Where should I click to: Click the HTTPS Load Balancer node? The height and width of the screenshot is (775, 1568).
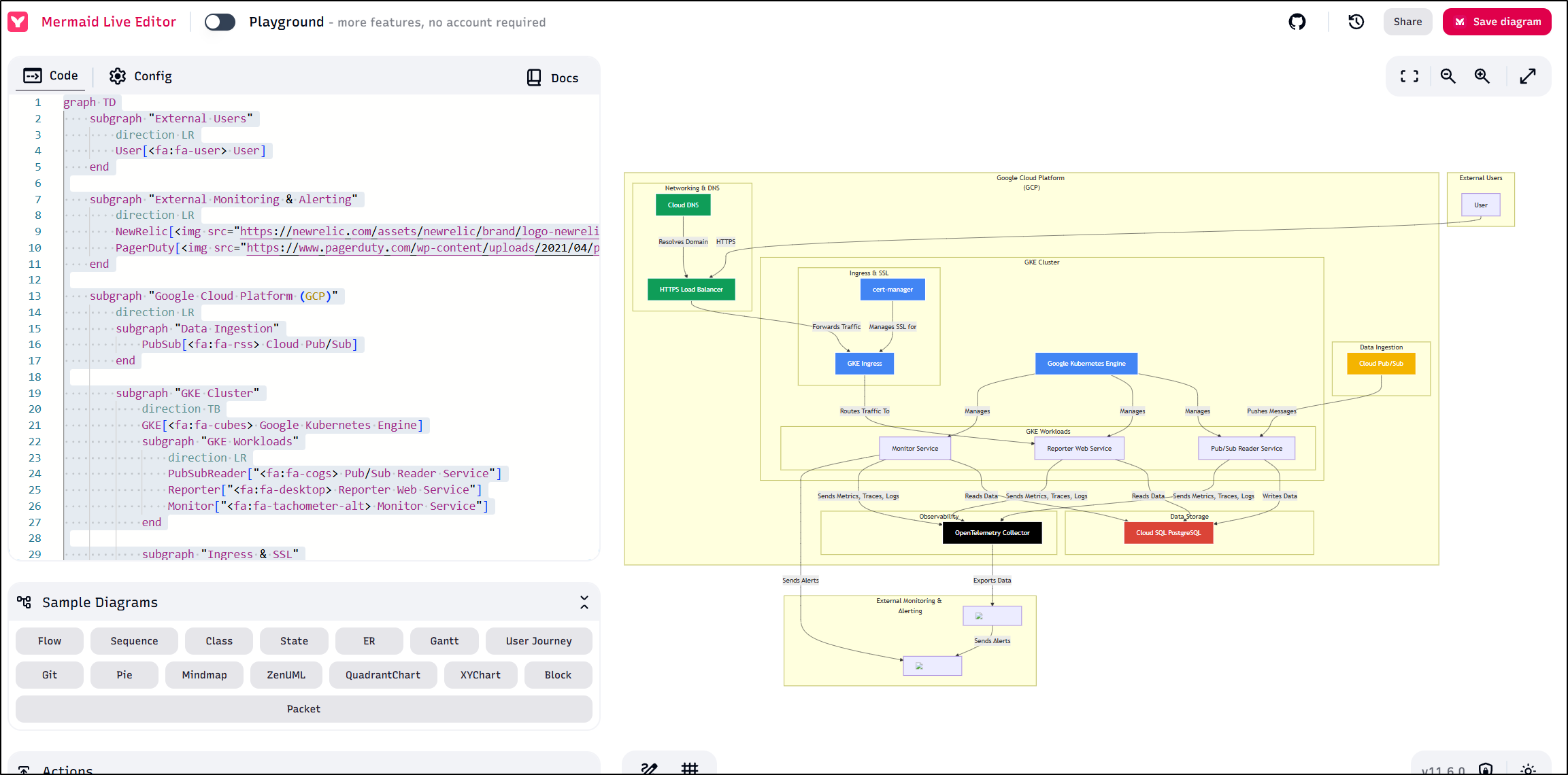click(691, 290)
